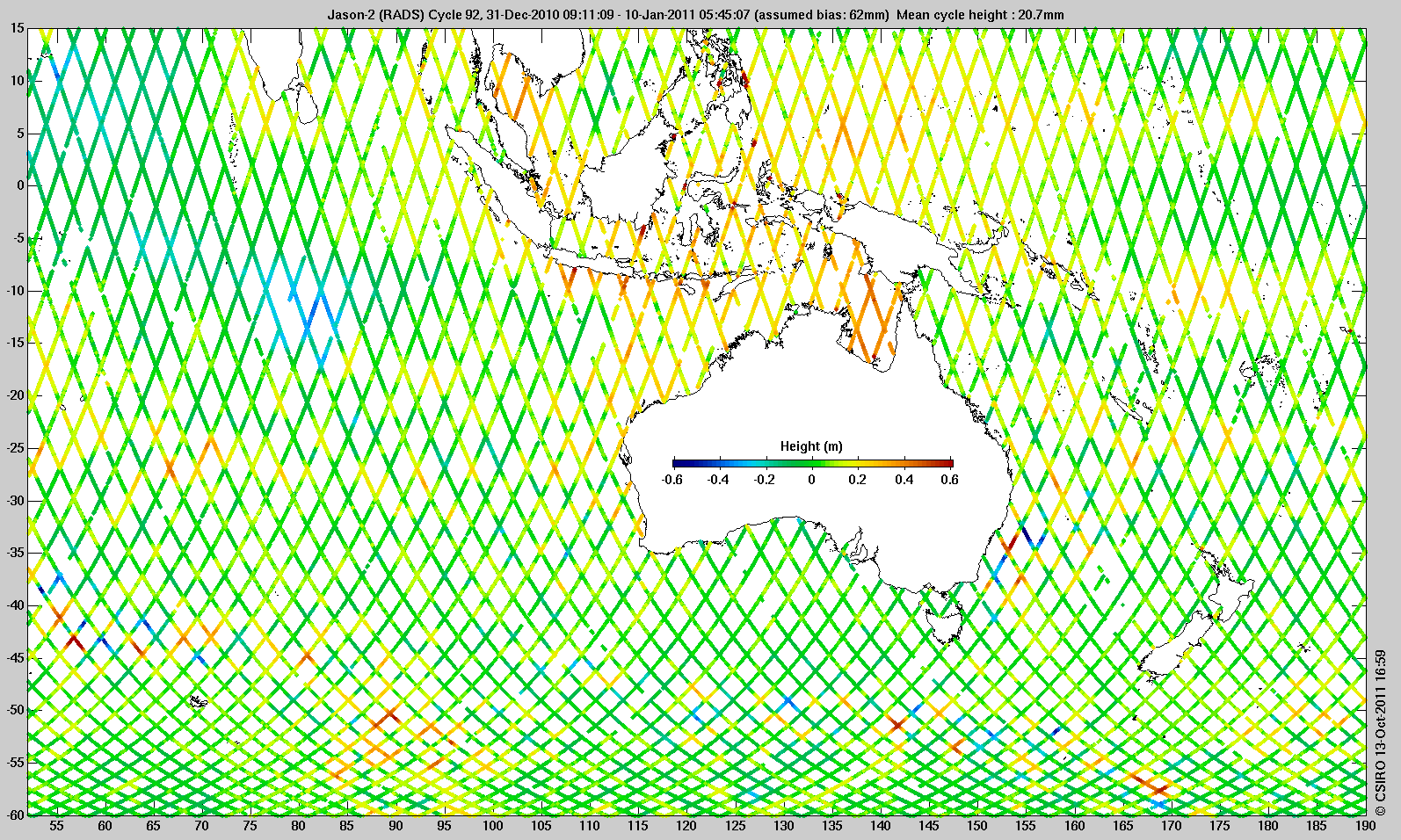The width and height of the screenshot is (1401, 840).
Task: Click latitude axis label "-25"
Action: coord(15,448)
